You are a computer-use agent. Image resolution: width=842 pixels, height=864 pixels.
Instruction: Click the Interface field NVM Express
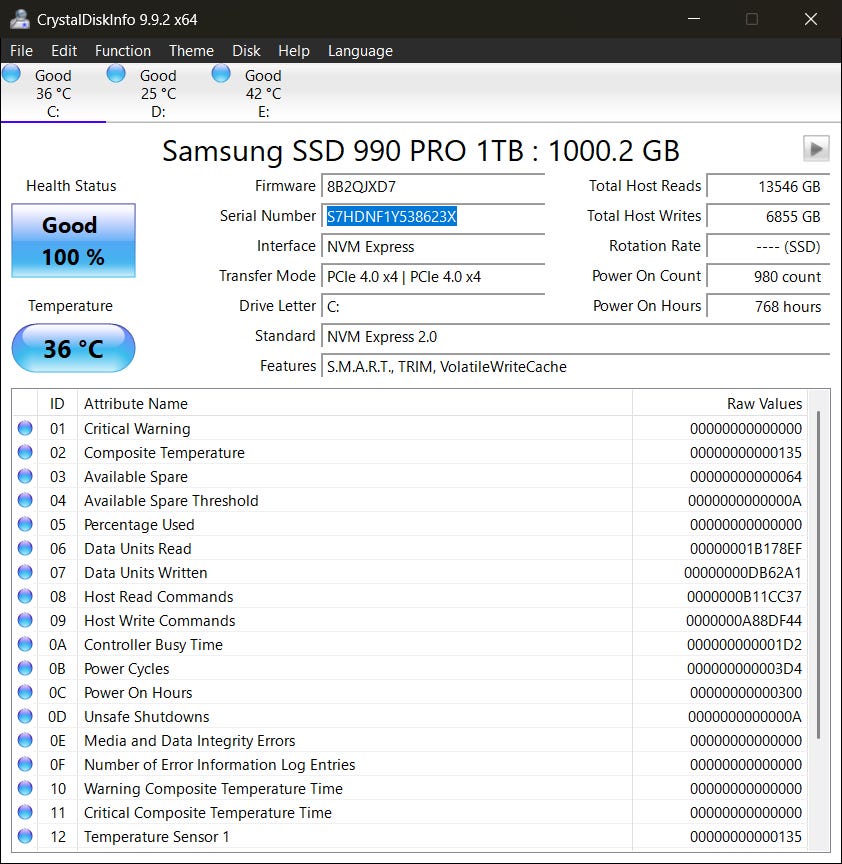[x=433, y=246]
